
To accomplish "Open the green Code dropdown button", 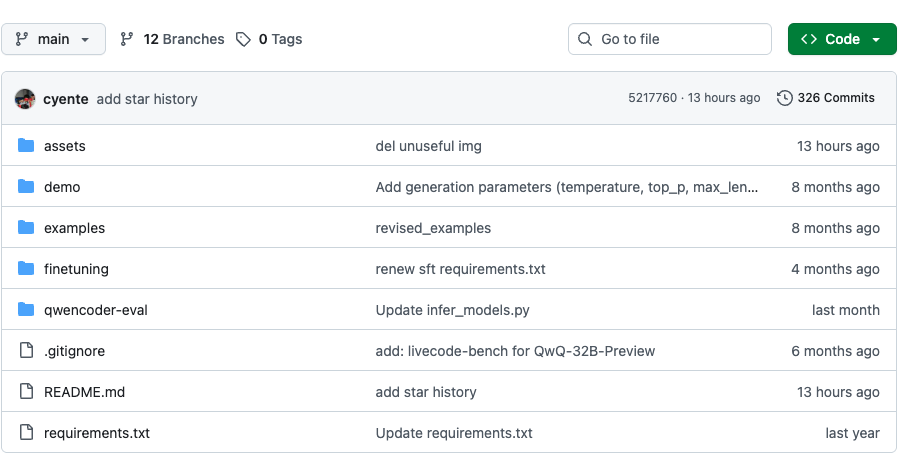I will click(x=842, y=39).
